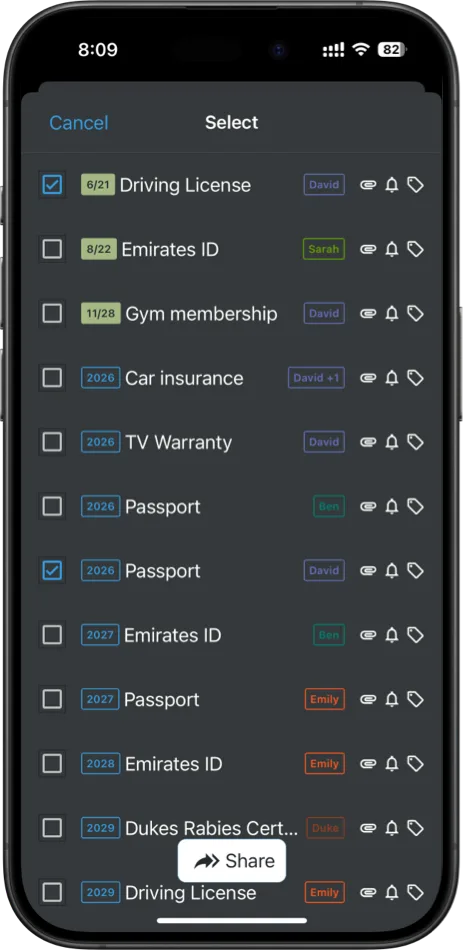The image size is (463, 950).
Task: Tap the Emily tag on the 2027 Passport
Action: coord(324,699)
